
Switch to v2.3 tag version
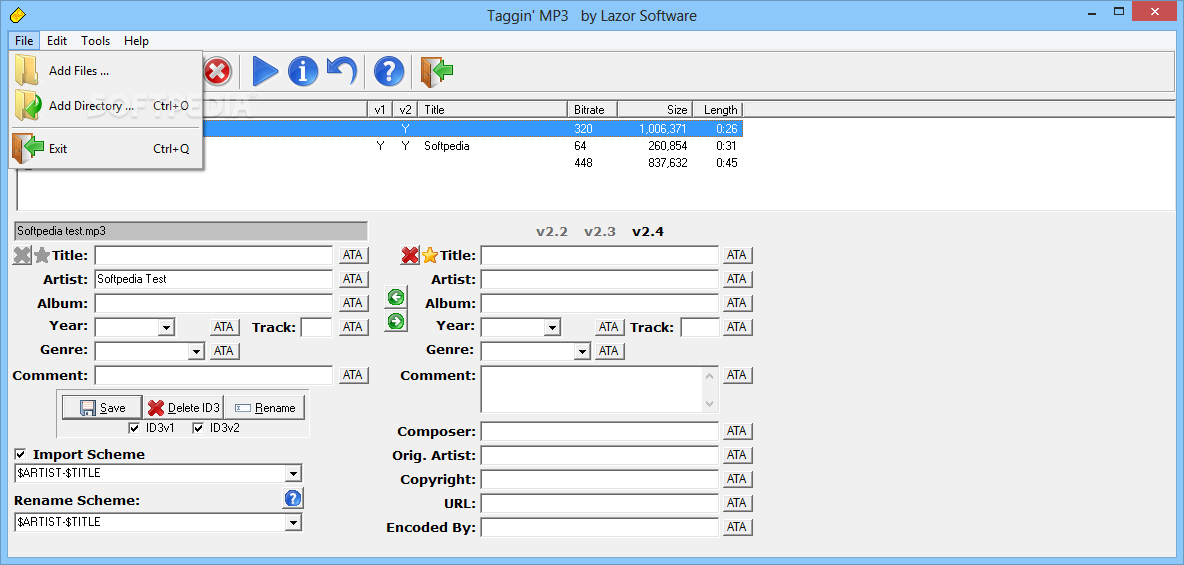(600, 231)
